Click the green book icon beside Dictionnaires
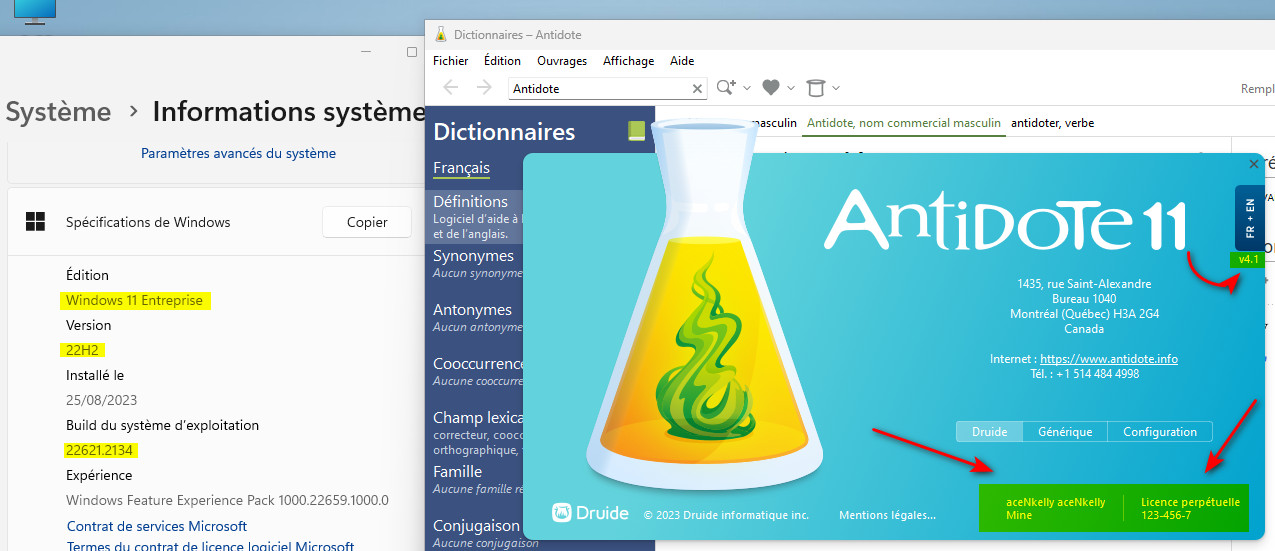This screenshot has width=1275, height=551. tap(636, 131)
